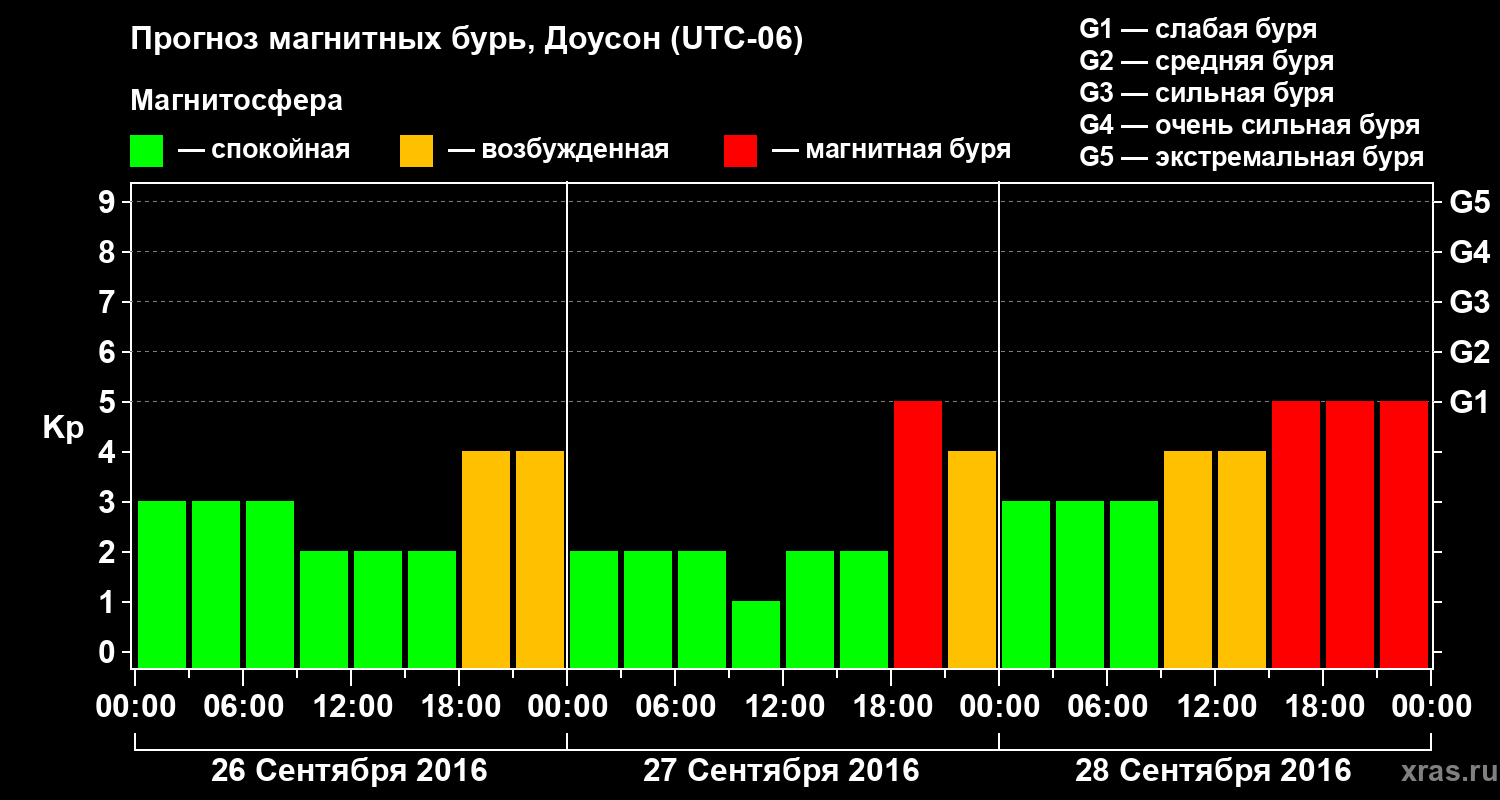Viewport: 1500px width, 800px height.
Task: Click the right-axis 'G3' tick label
Action: [x=1470, y=302]
